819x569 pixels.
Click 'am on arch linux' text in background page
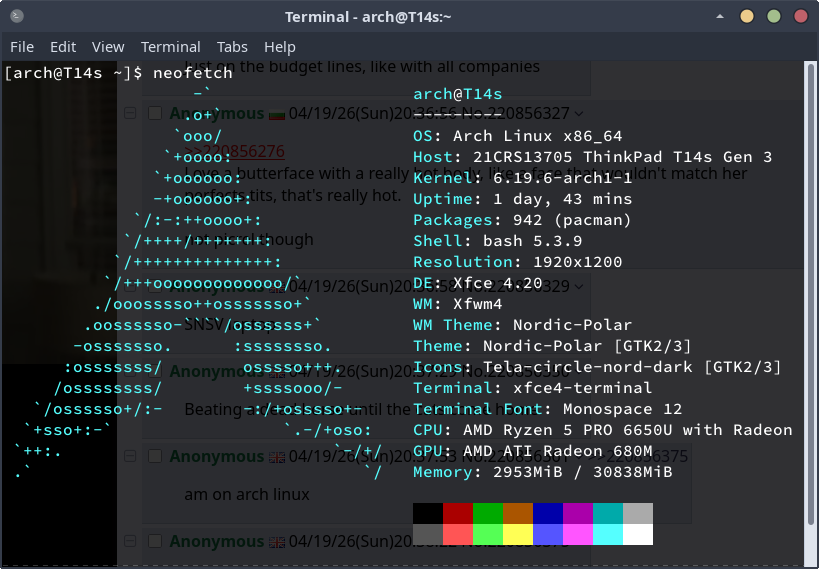(x=247, y=494)
